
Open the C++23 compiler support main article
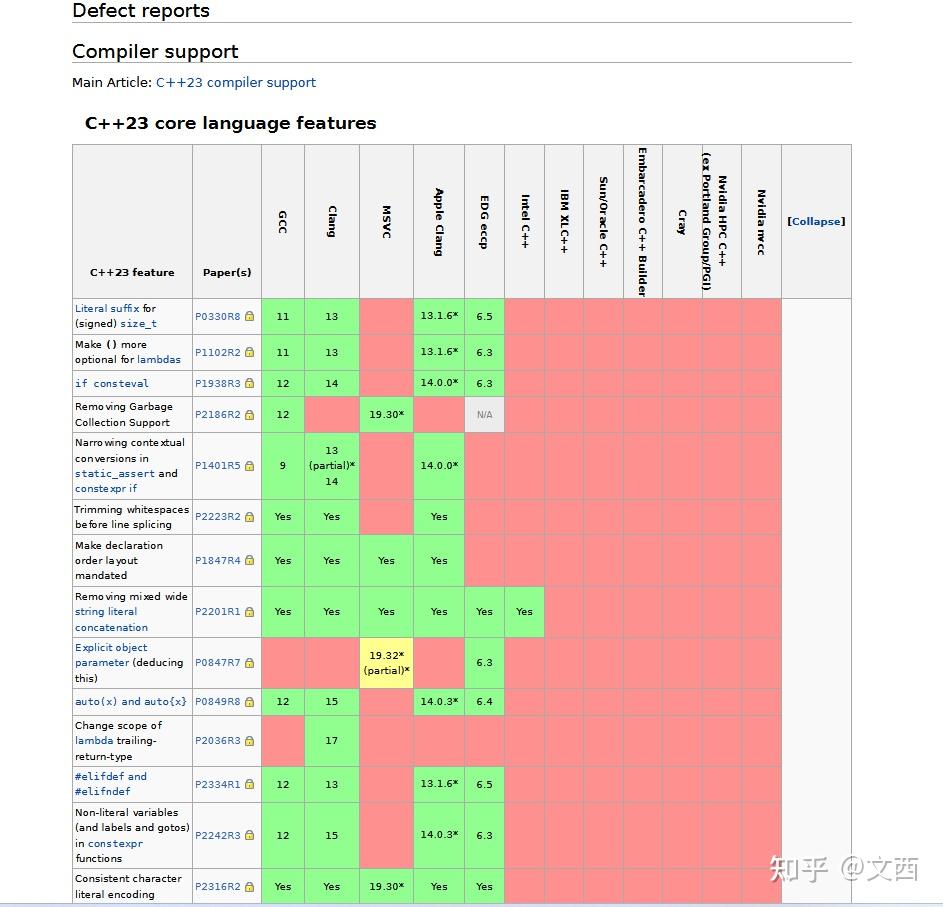click(x=236, y=82)
